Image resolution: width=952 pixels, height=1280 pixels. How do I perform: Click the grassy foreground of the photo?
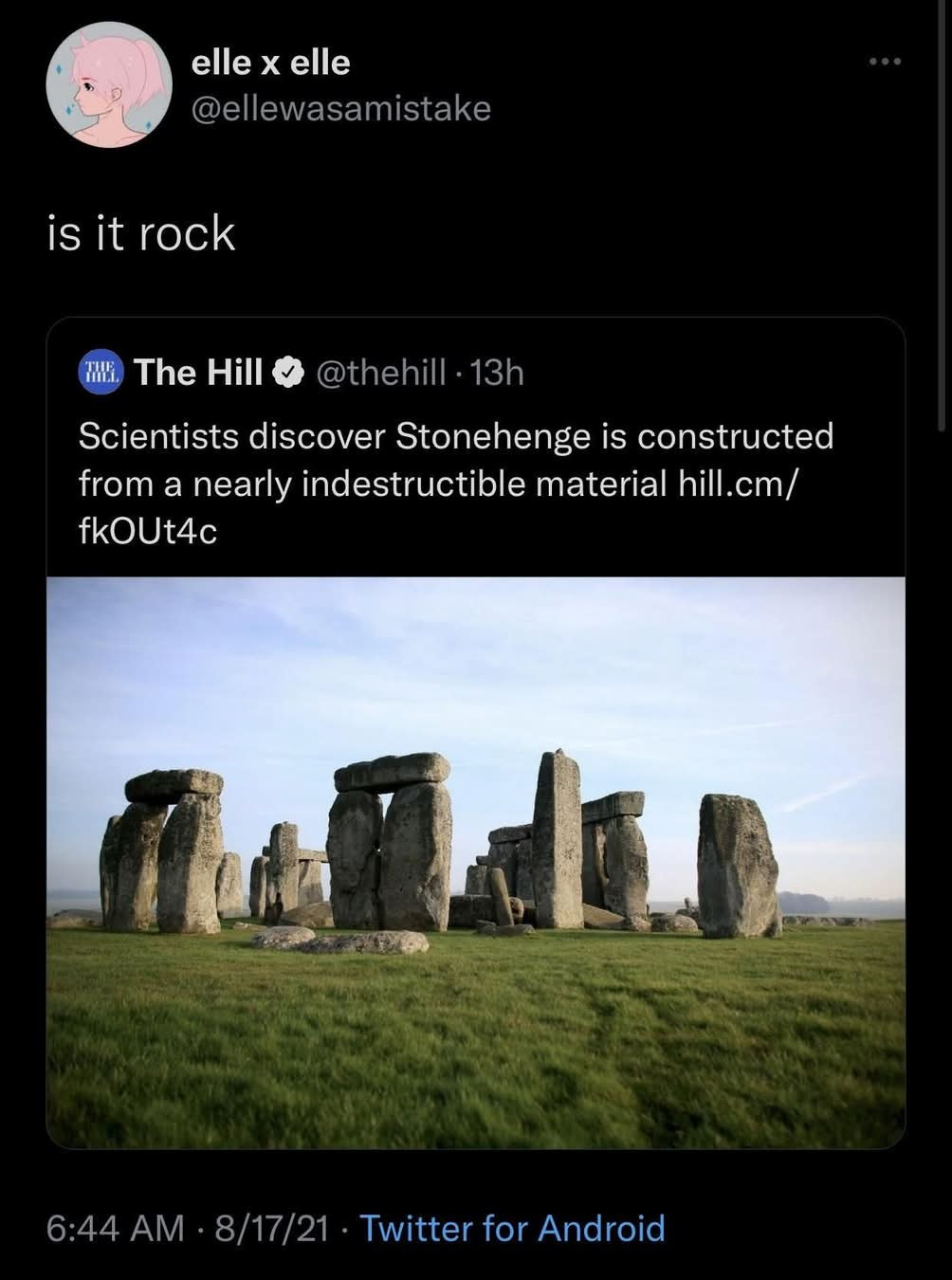[474, 1043]
